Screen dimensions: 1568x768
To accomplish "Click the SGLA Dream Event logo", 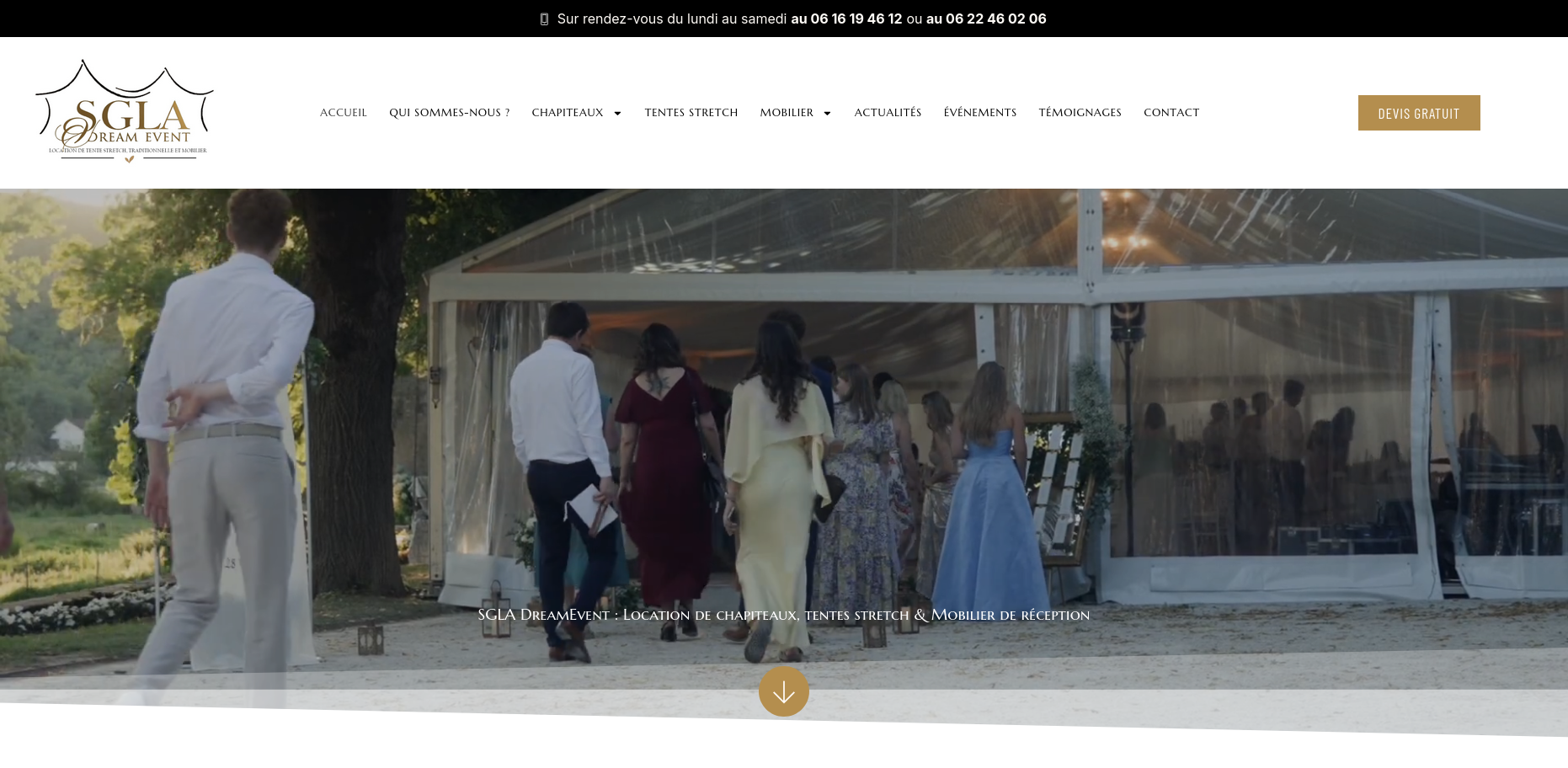I will coord(125,111).
